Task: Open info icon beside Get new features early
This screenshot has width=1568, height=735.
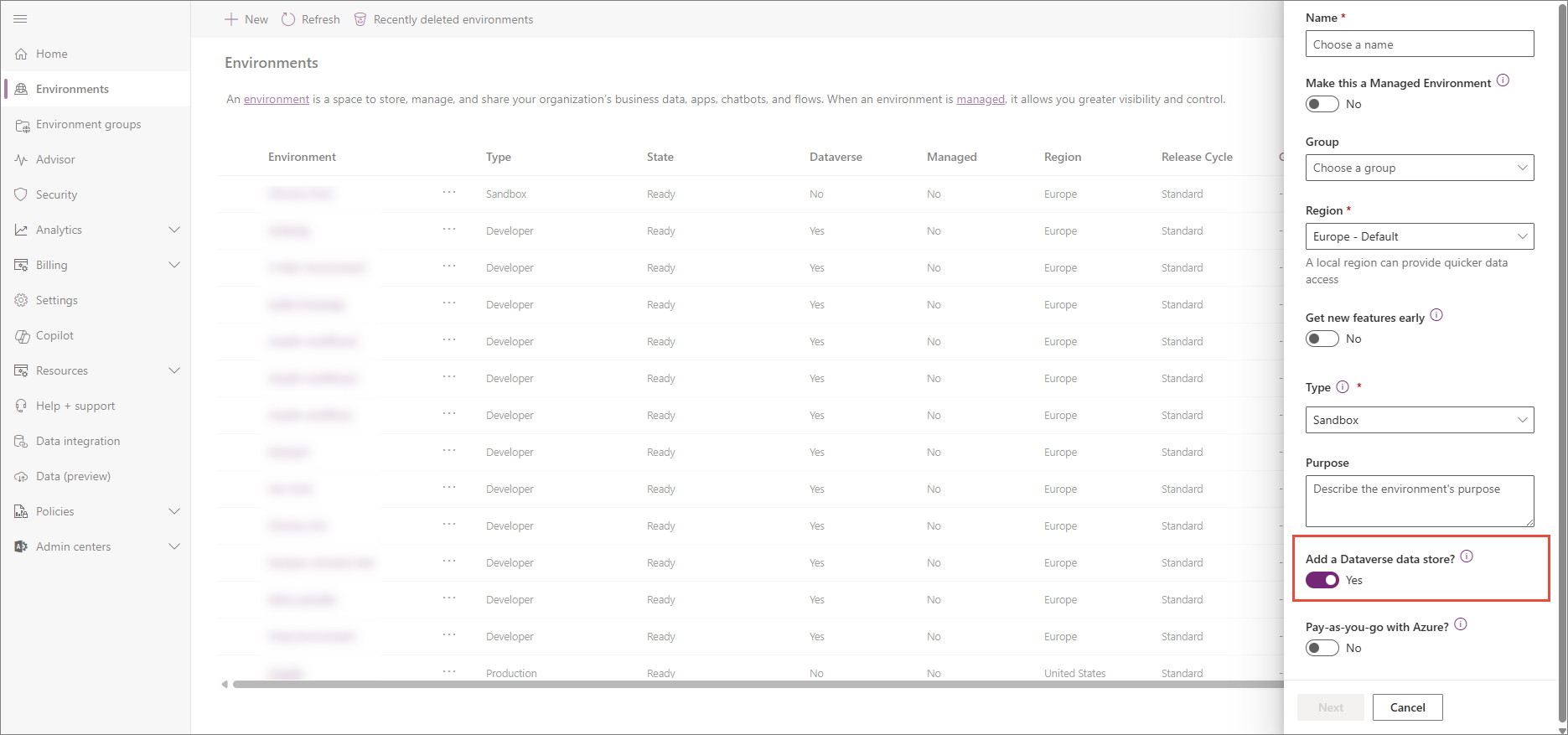Action: [1436, 315]
